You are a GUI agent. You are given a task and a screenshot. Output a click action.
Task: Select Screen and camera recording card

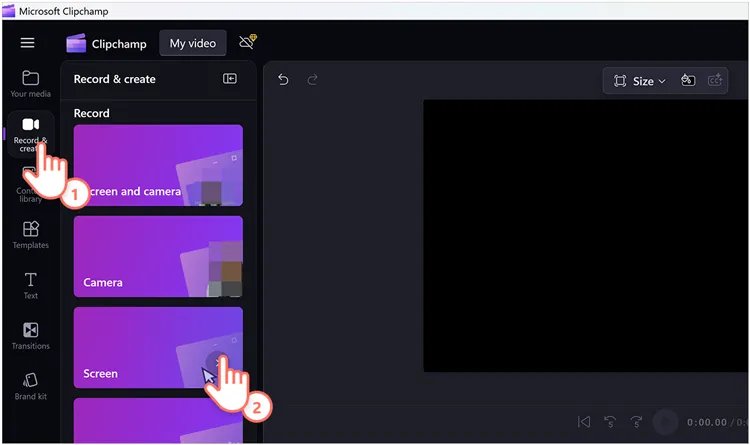(158, 166)
